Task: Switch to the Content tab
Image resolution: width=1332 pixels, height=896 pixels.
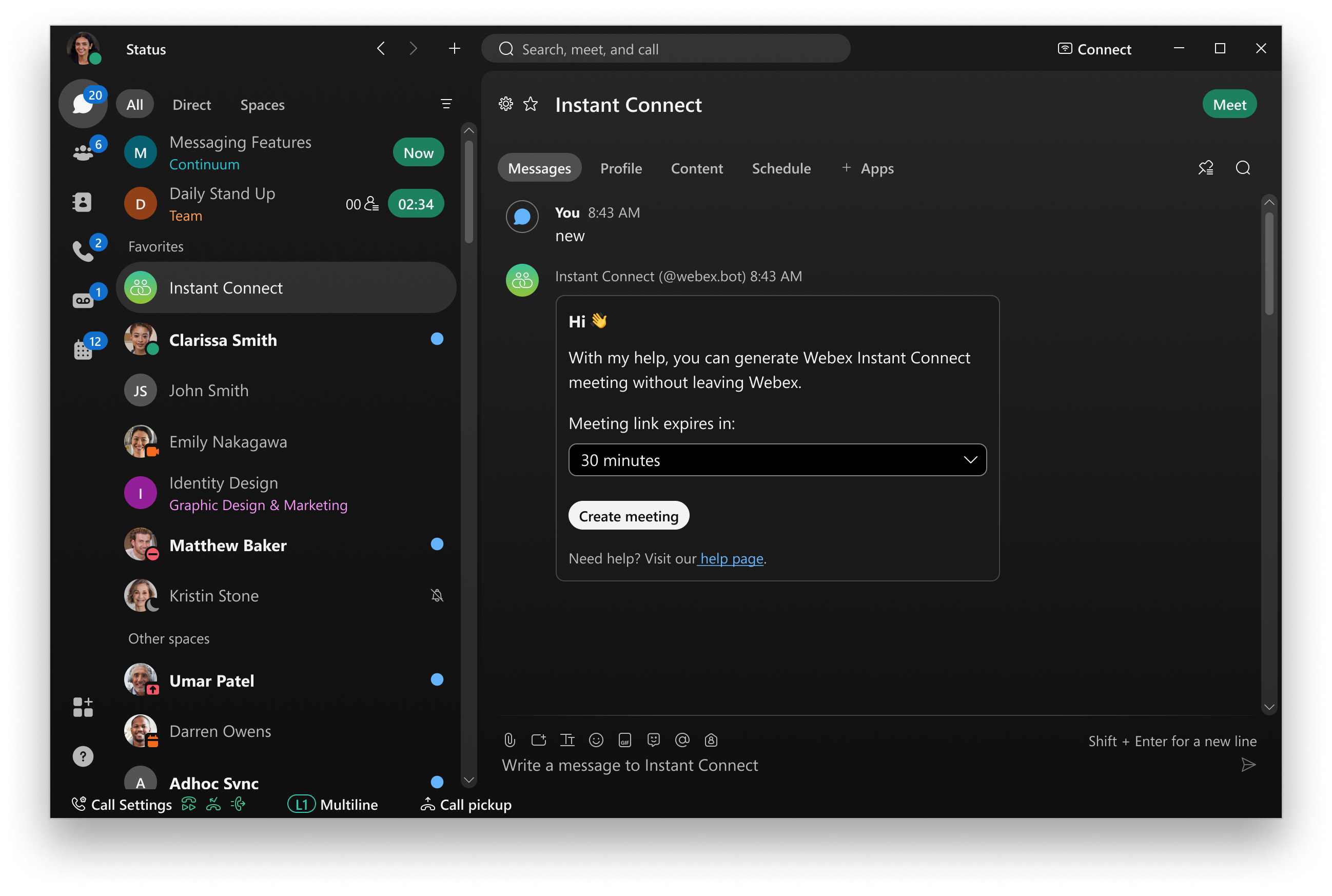Action: [697, 168]
